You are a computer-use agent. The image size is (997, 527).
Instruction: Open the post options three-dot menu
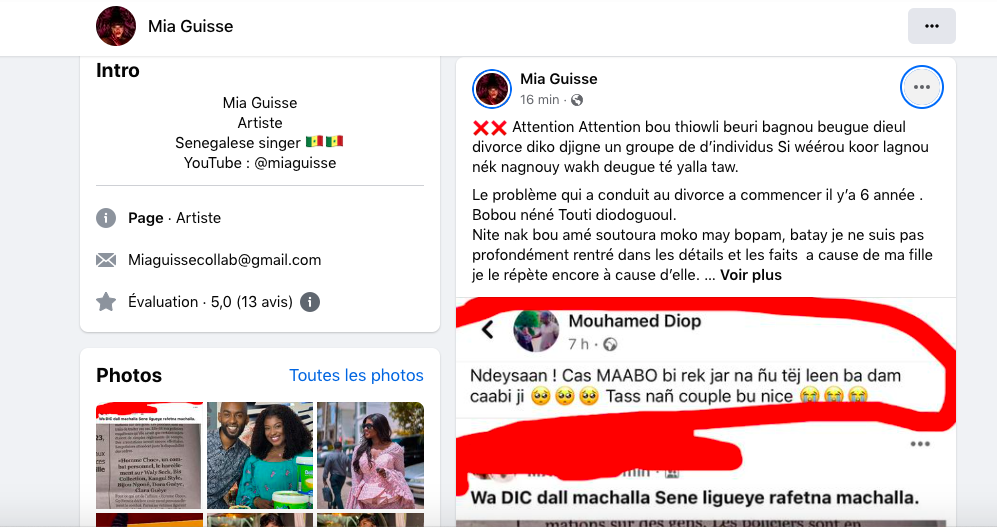921,88
